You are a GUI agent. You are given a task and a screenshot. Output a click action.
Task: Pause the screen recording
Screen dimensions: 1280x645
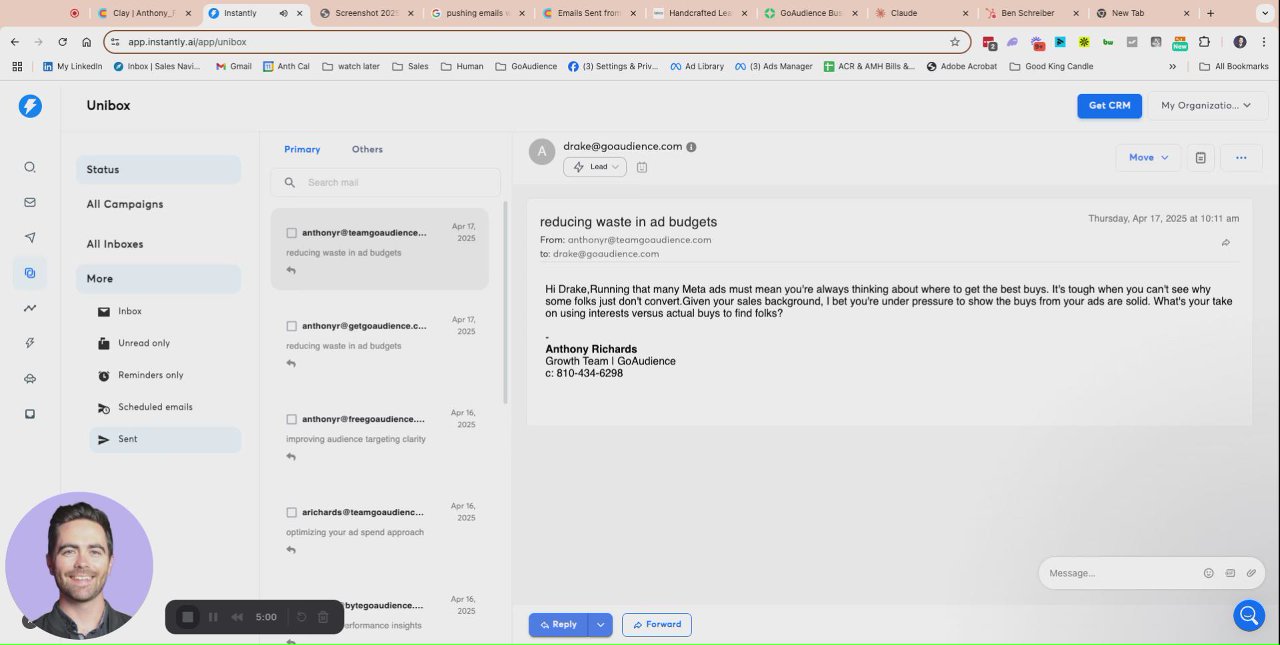(x=213, y=617)
